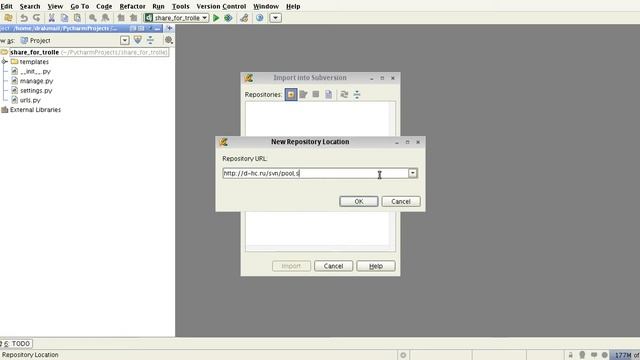Click gray square stop icon in Import dialog

click(x=316, y=94)
